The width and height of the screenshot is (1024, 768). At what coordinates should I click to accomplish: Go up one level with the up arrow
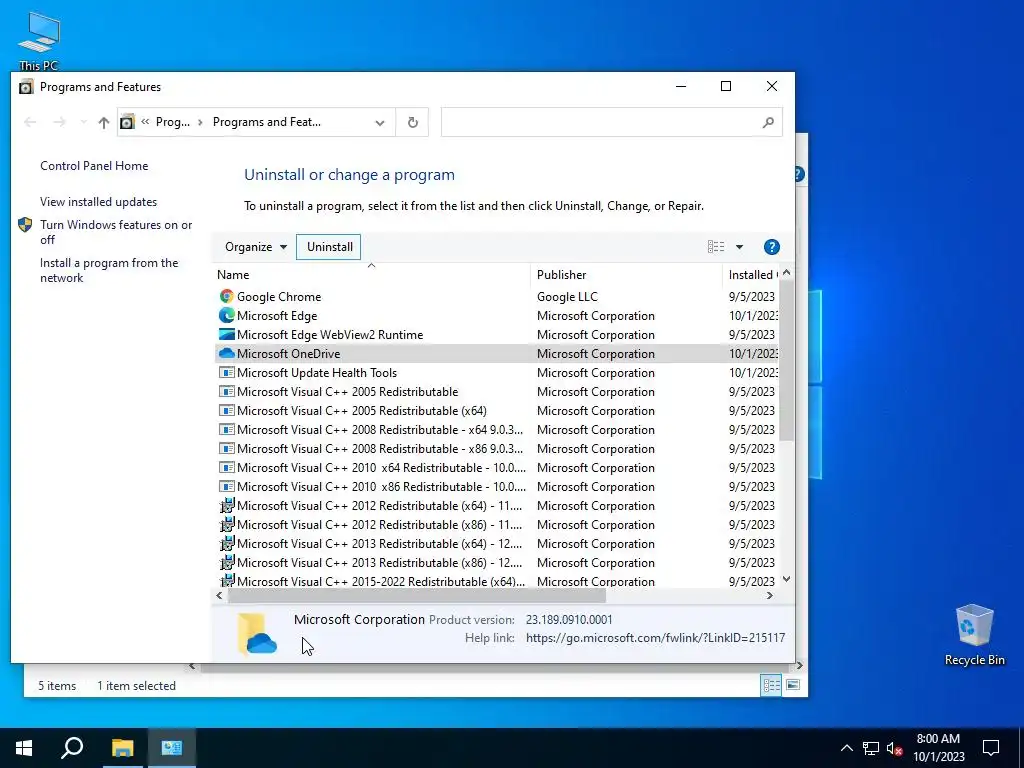click(103, 122)
